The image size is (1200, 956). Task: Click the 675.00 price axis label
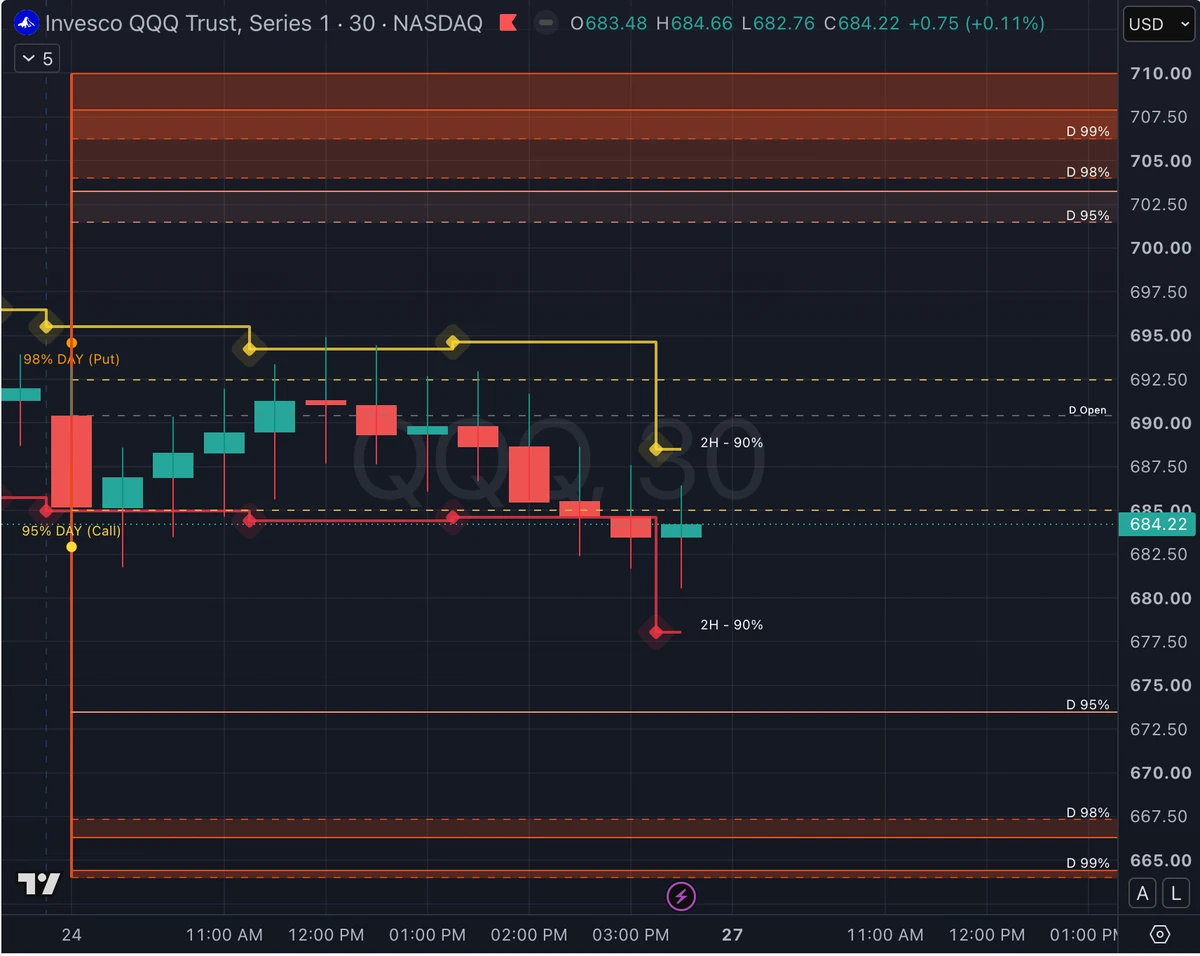(x=1160, y=685)
